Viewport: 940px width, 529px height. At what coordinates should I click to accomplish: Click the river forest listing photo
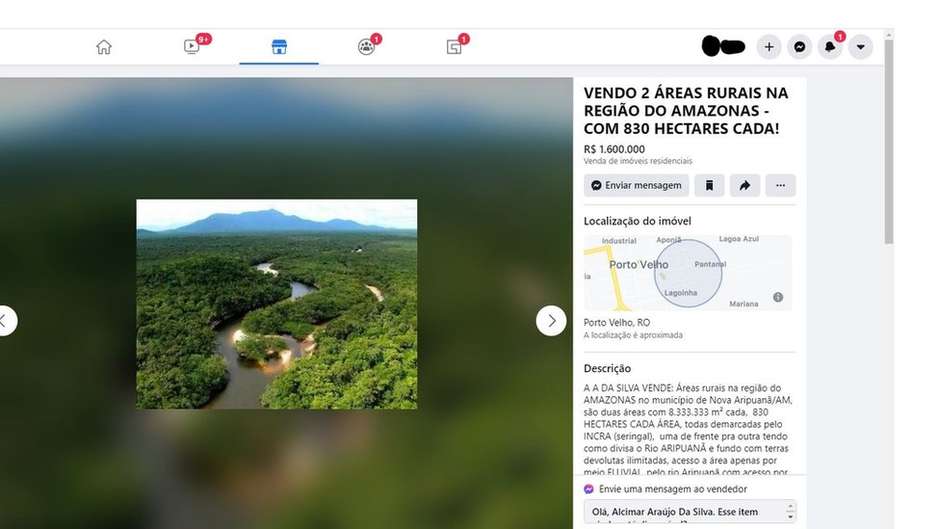coord(277,304)
